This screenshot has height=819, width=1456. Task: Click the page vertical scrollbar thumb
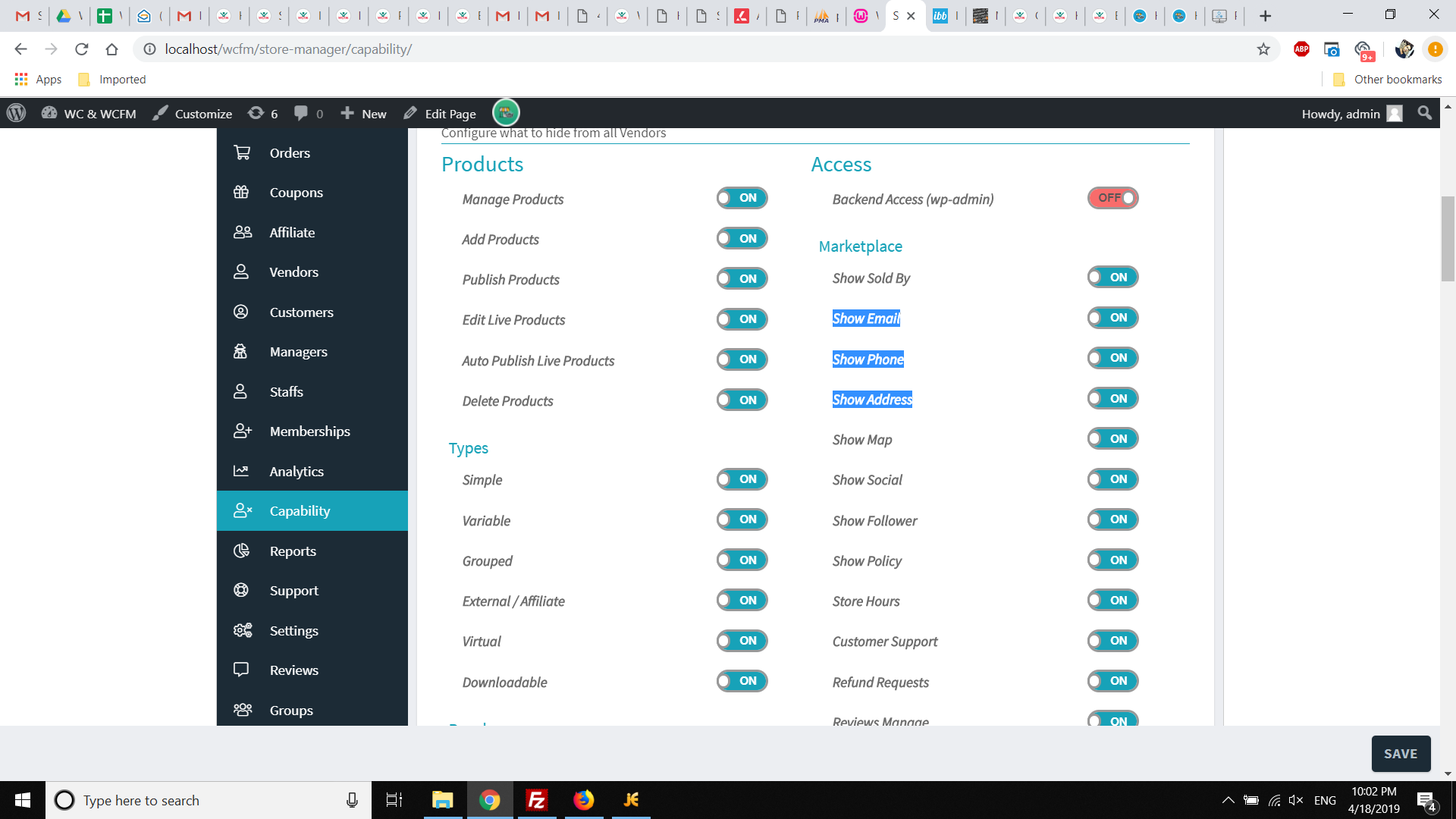[1448, 239]
